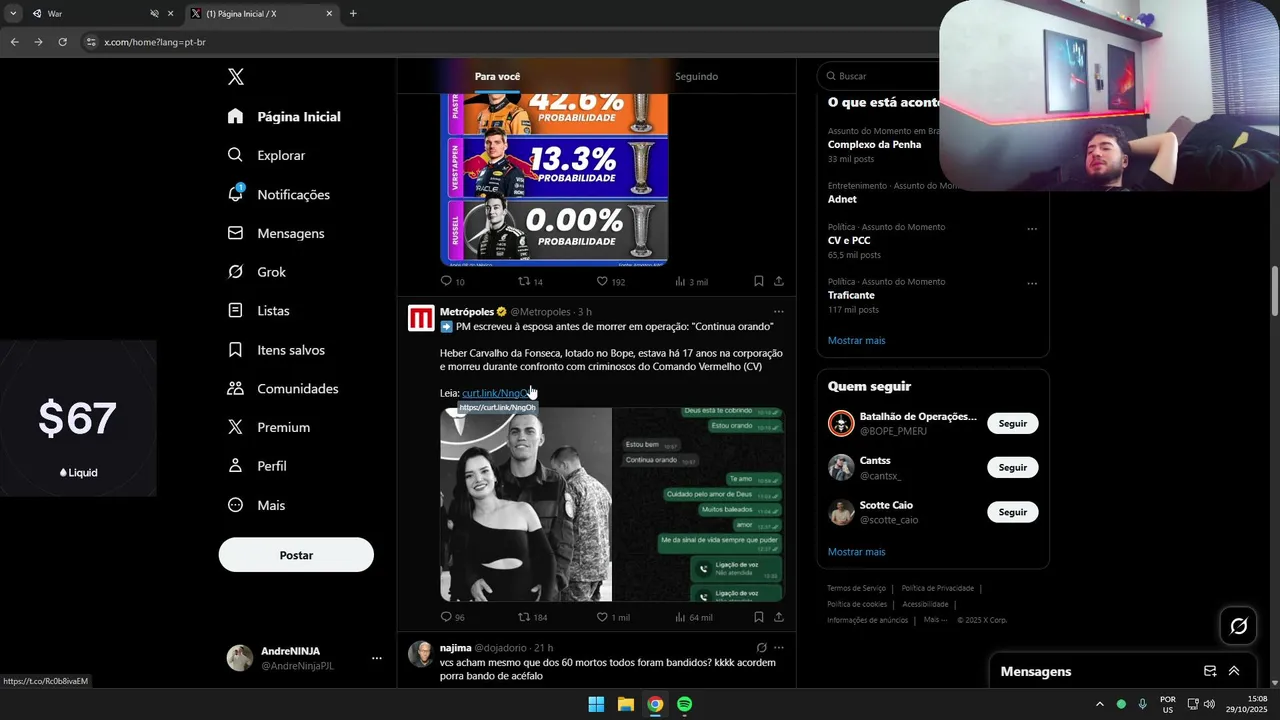The image size is (1280, 720).
Task: Share the Metrópoles post
Action: click(x=779, y=617)
